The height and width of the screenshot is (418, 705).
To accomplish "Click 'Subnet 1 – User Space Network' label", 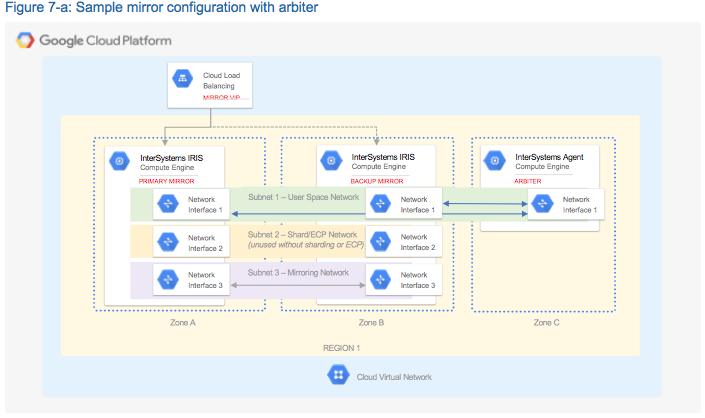I will tap(303, 197).
